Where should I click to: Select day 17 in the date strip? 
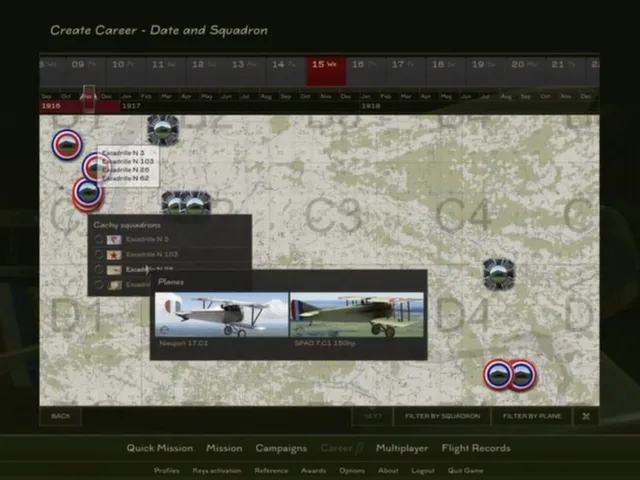pyautogui.click(x=406, y=71)
